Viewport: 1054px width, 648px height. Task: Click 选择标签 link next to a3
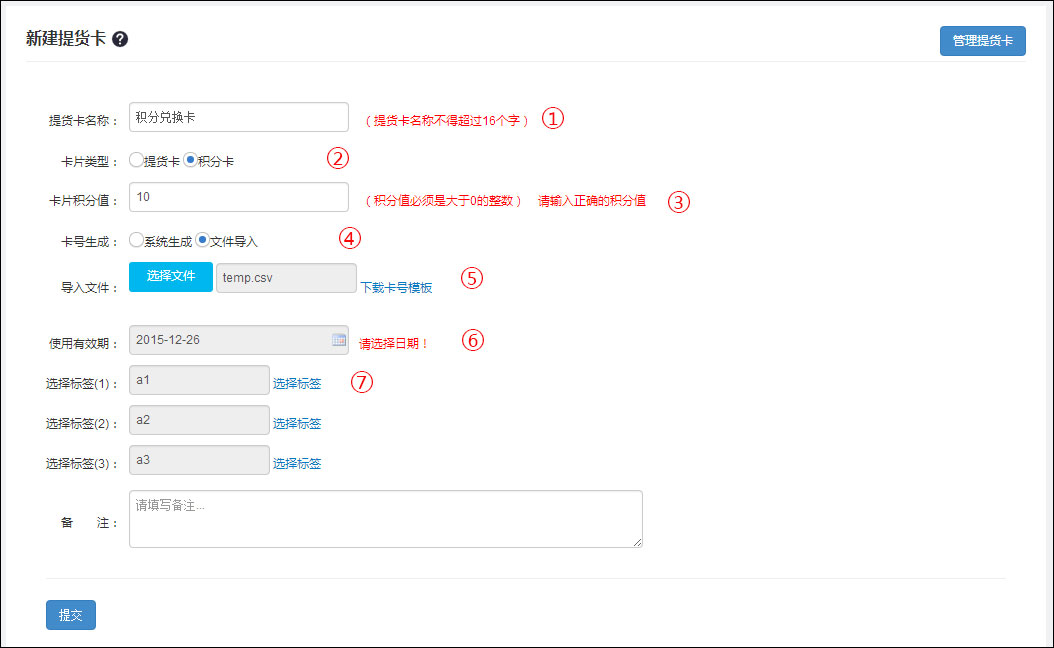pos(297,463)
